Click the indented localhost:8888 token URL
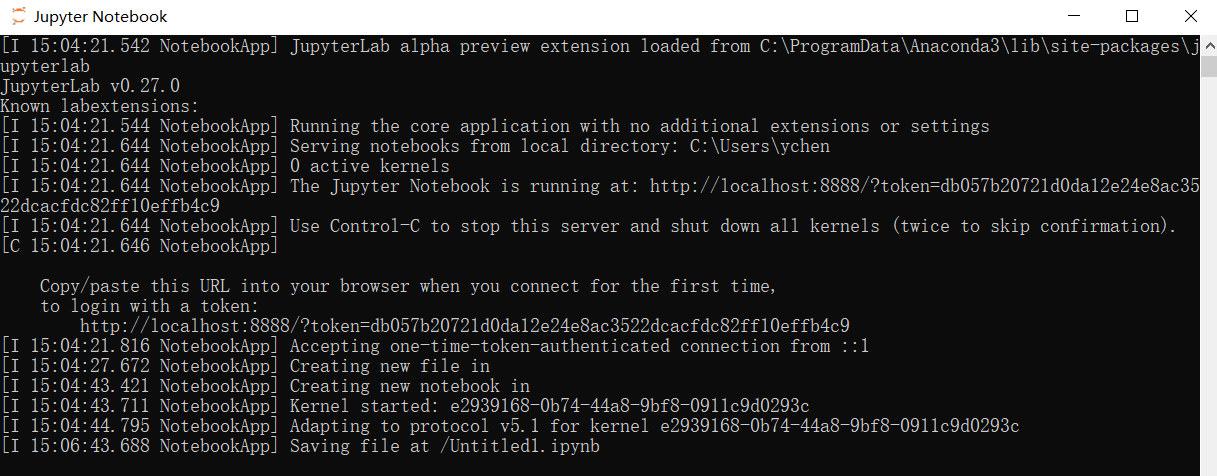Viewport: 1217px width, 476px height. [464, 326]
